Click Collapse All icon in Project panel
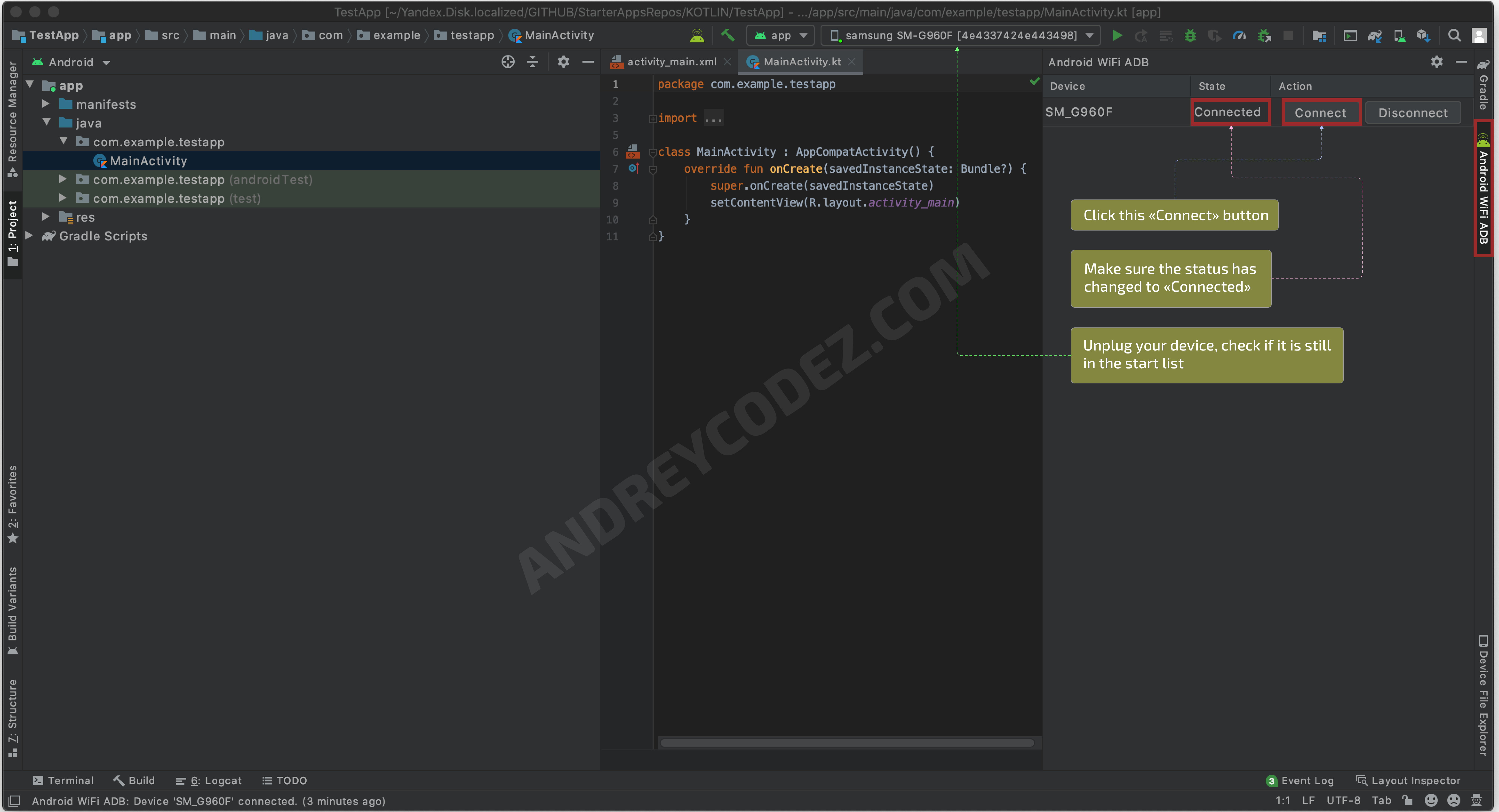Screen dimensions: 1499x812 (532, 62)
